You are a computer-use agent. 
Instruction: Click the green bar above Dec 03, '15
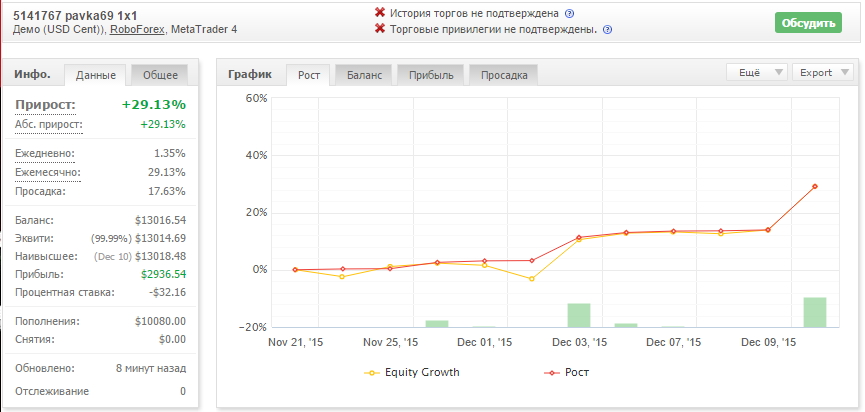point(579,315)
